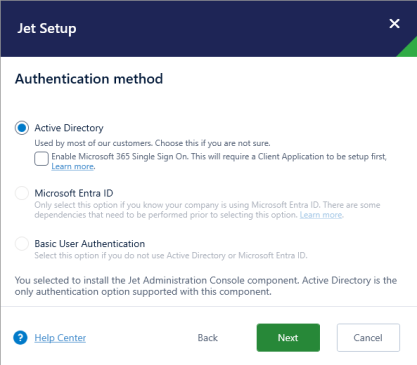The height and width of the screenshot is (365, 417).
Task: Click 'Used by most of our customers' description
Action: (152, 143)
